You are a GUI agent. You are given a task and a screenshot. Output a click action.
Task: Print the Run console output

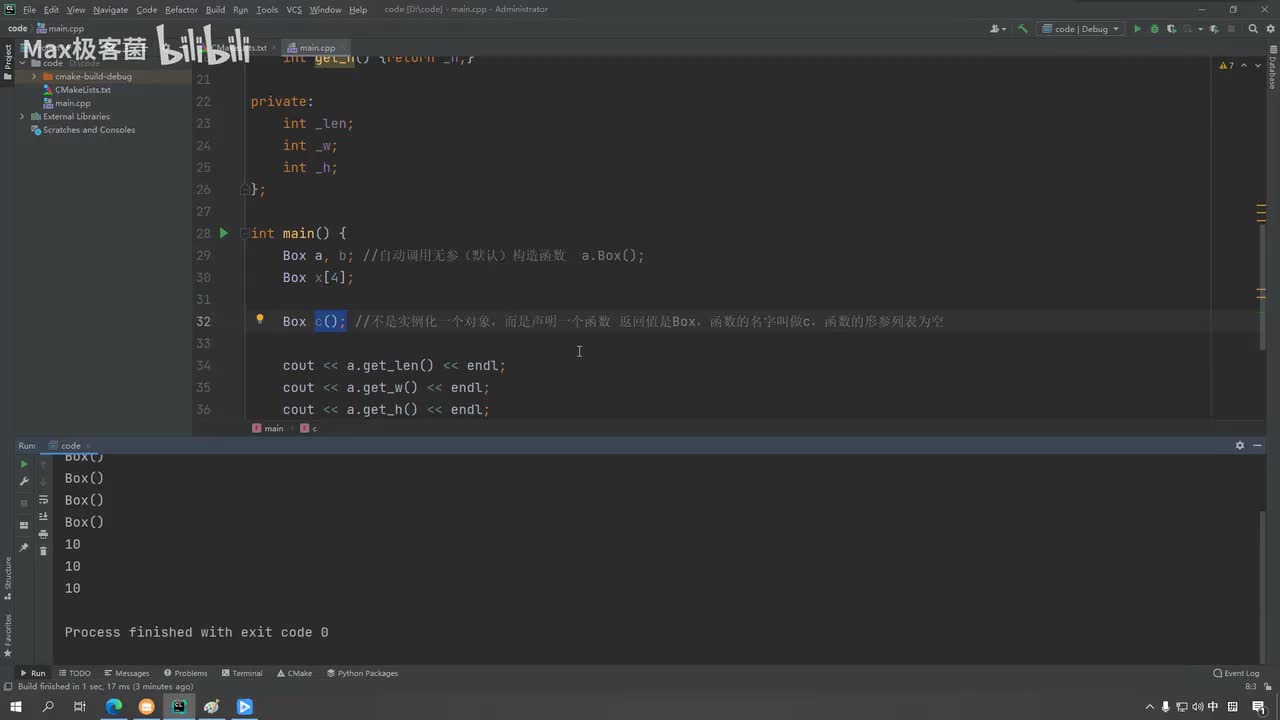click(43, 534)
